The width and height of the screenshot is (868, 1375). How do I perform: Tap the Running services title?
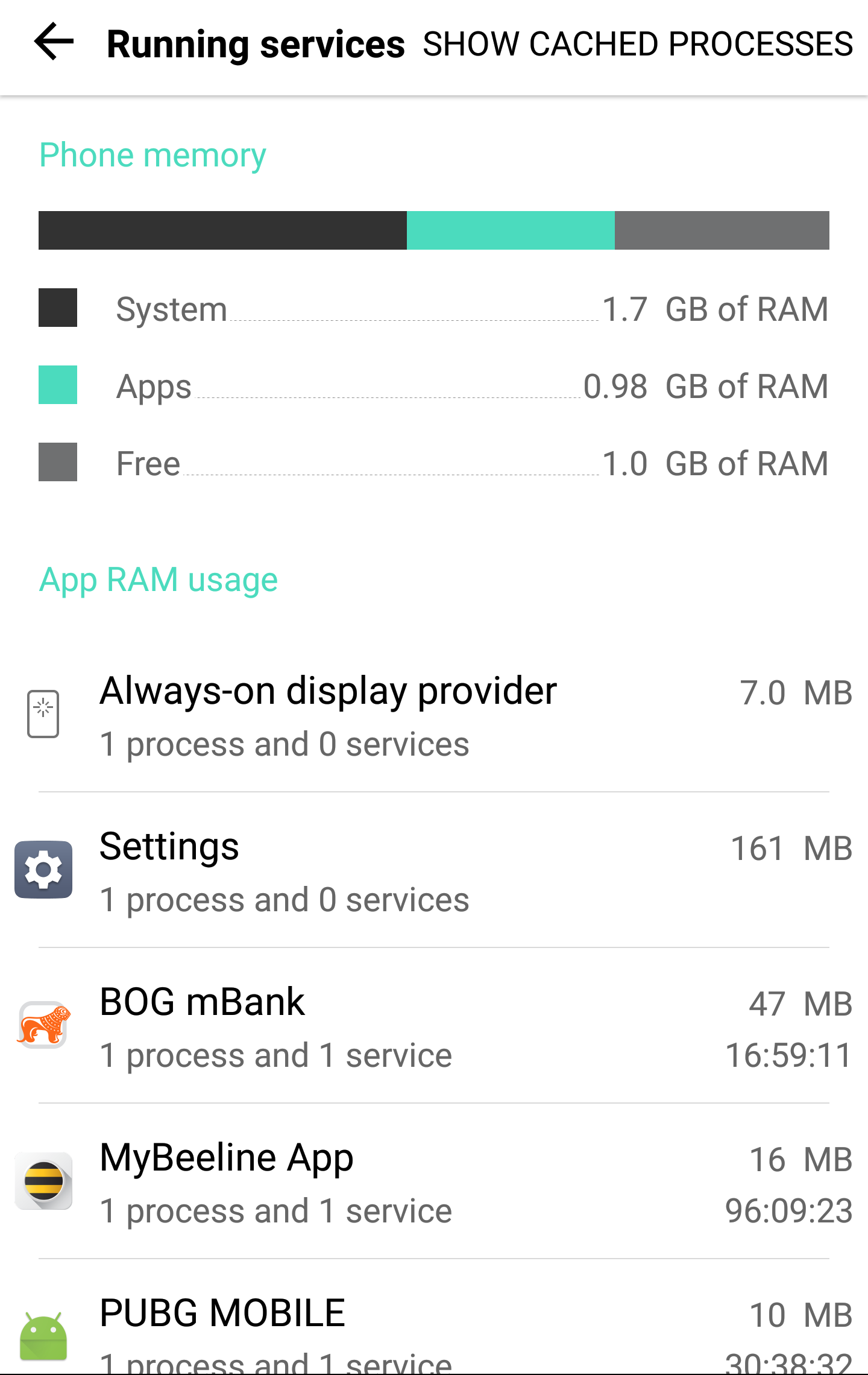[256, 44]
